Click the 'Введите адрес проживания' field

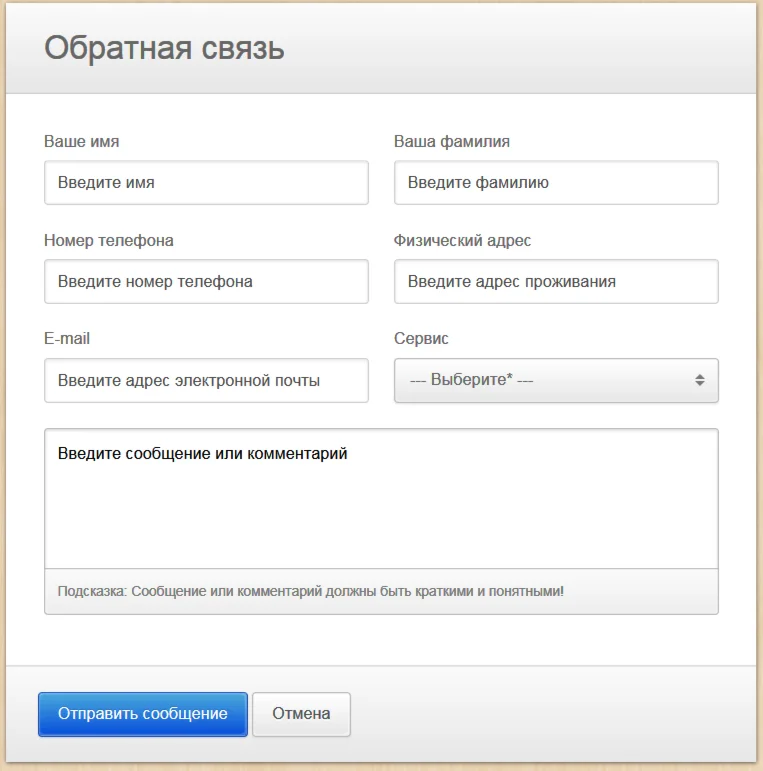click(x=556, y=281)
